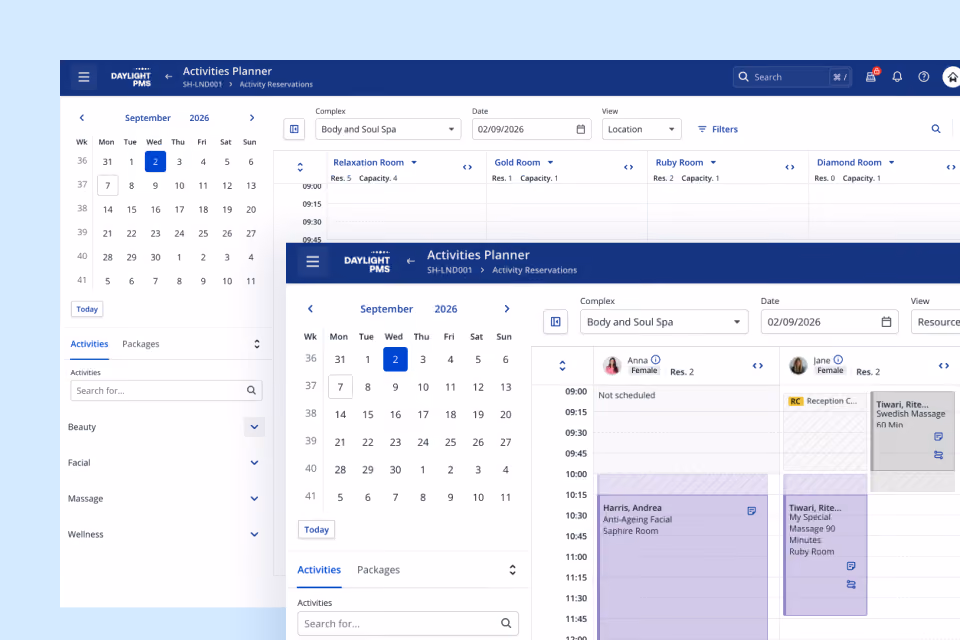Select September 16 in front window calendar
This screenshot has height=640, width=960.
pos(396,415)
